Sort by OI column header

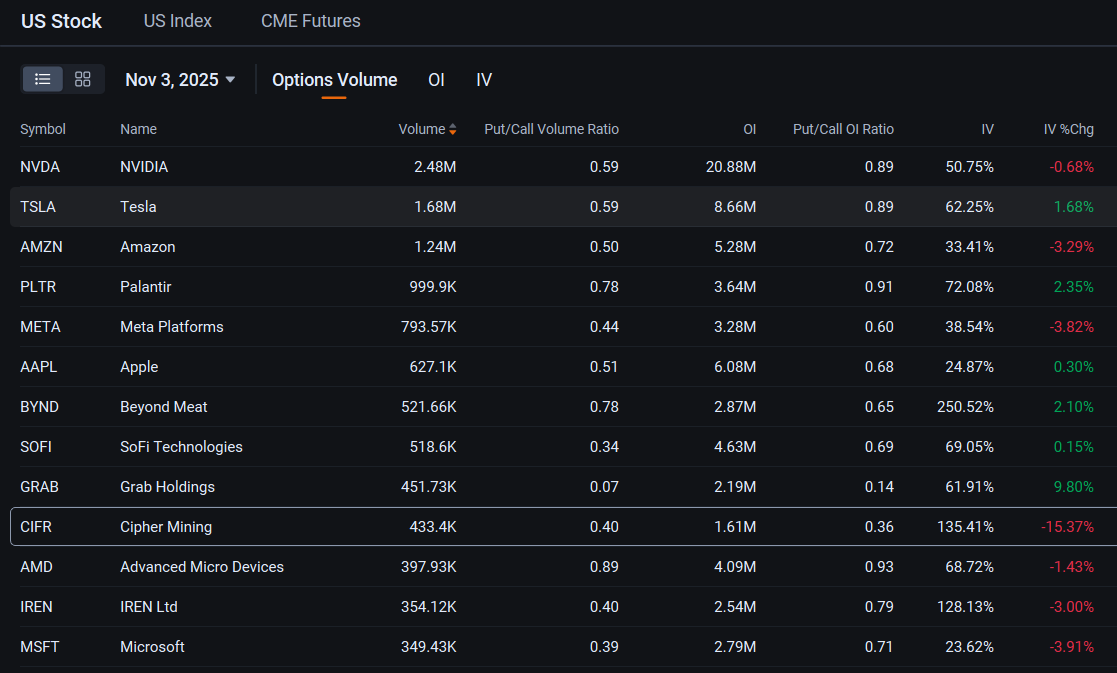749,130
